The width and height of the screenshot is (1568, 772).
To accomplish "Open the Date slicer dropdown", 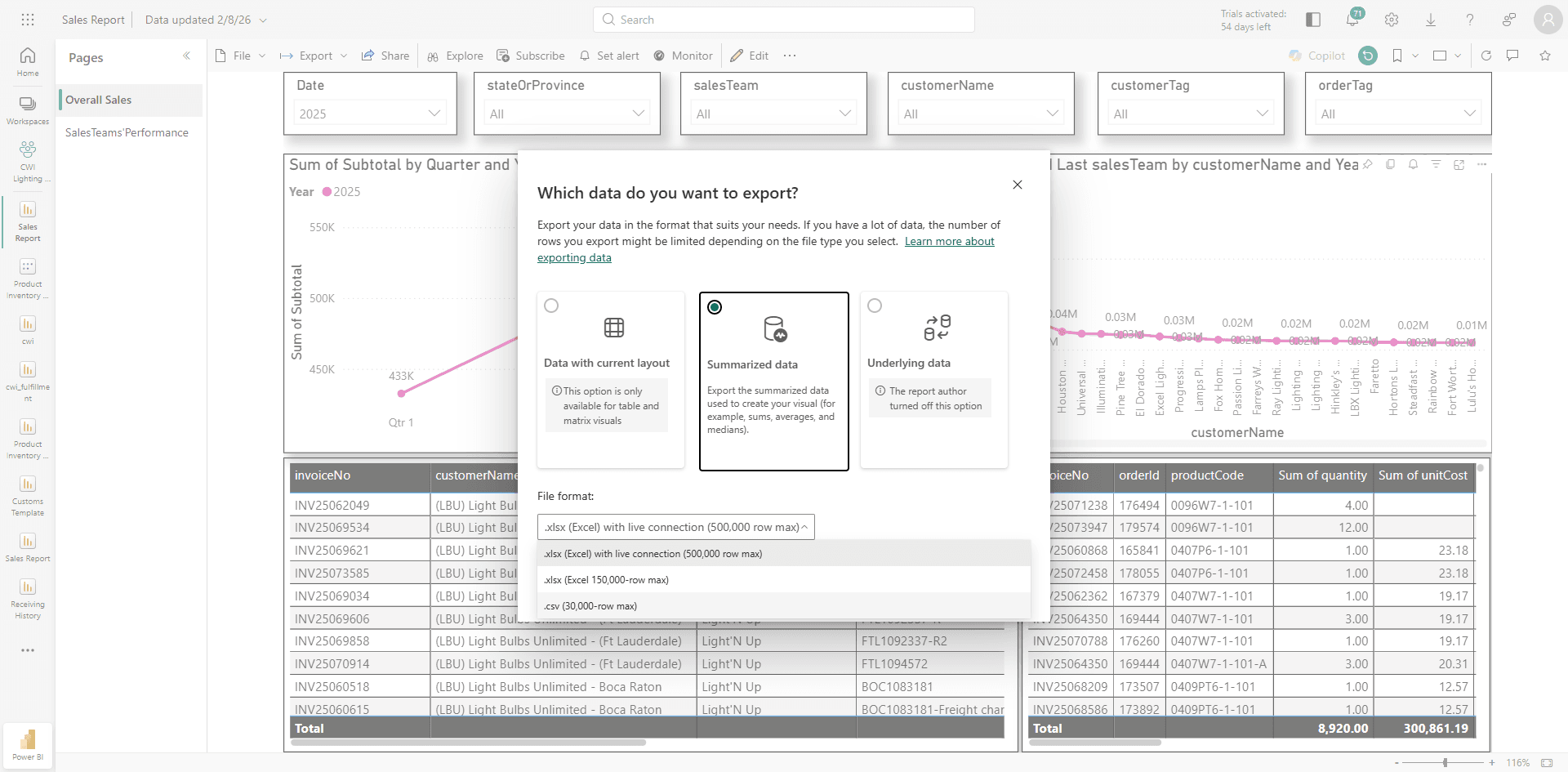I will [368, 114].
